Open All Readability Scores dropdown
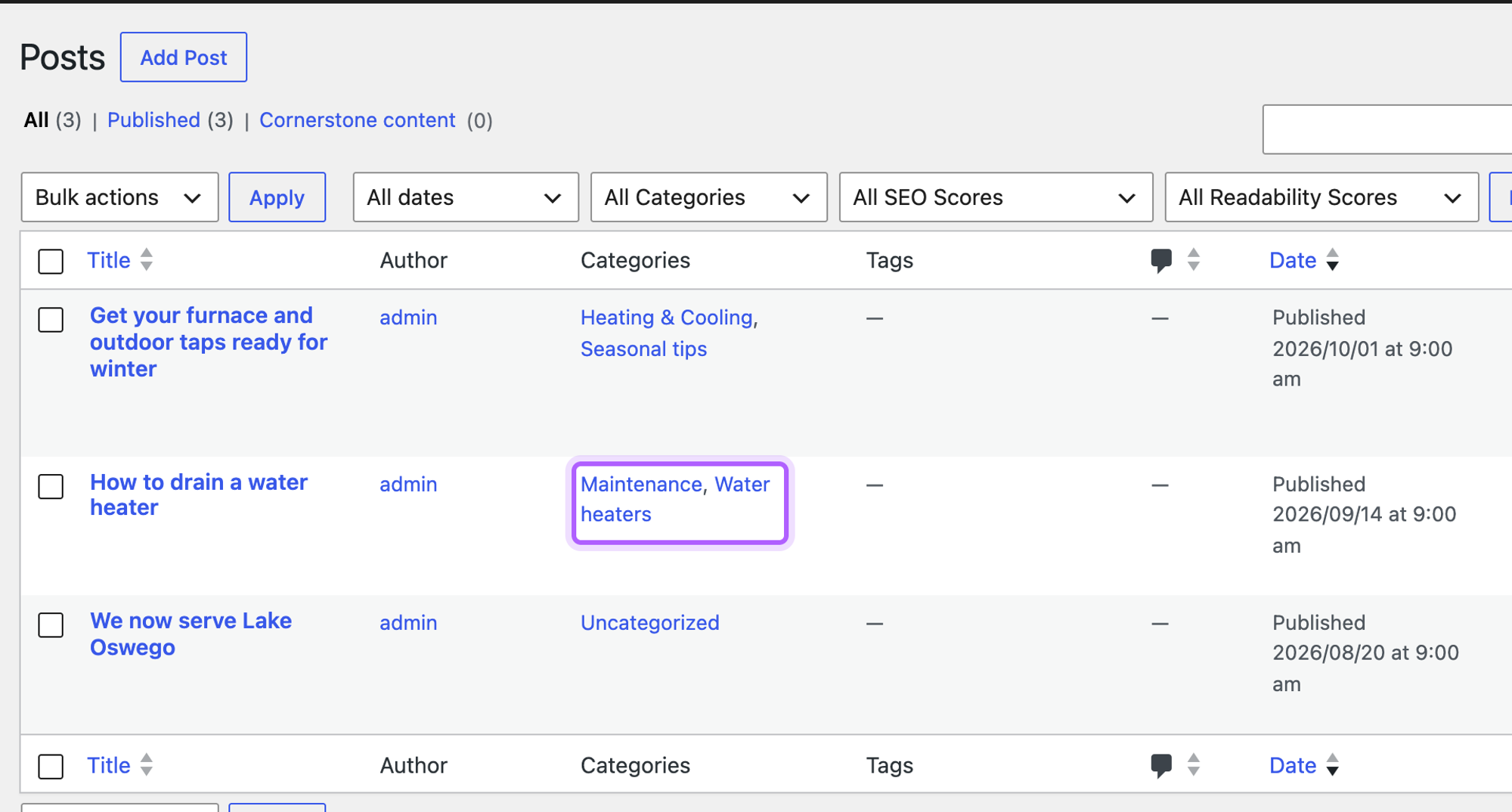The width and height of the screenshot is (1512, 812). click(x=1321, y=197)
